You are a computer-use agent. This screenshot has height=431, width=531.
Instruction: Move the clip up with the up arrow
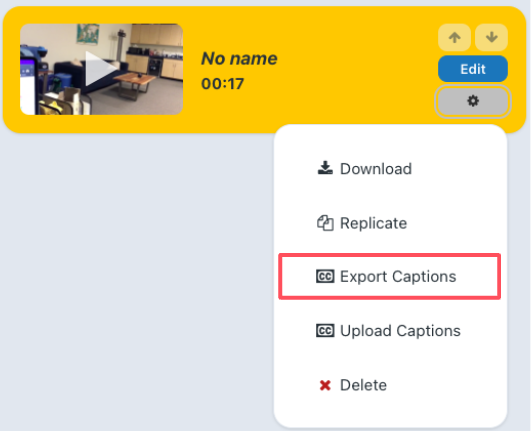click(x=454, y=37)
